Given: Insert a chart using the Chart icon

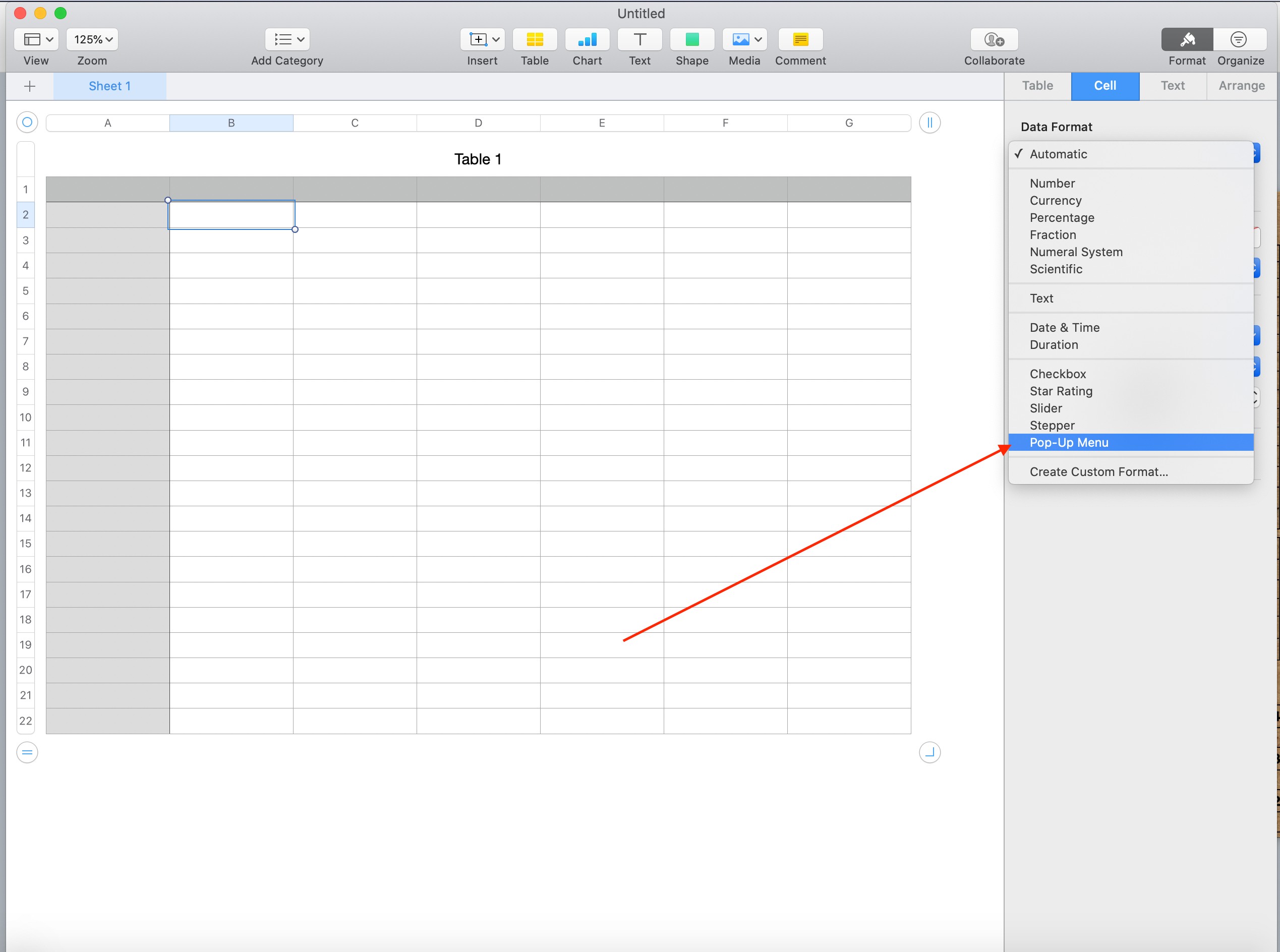Looking at the screenshot, I should tap(587, 39).
